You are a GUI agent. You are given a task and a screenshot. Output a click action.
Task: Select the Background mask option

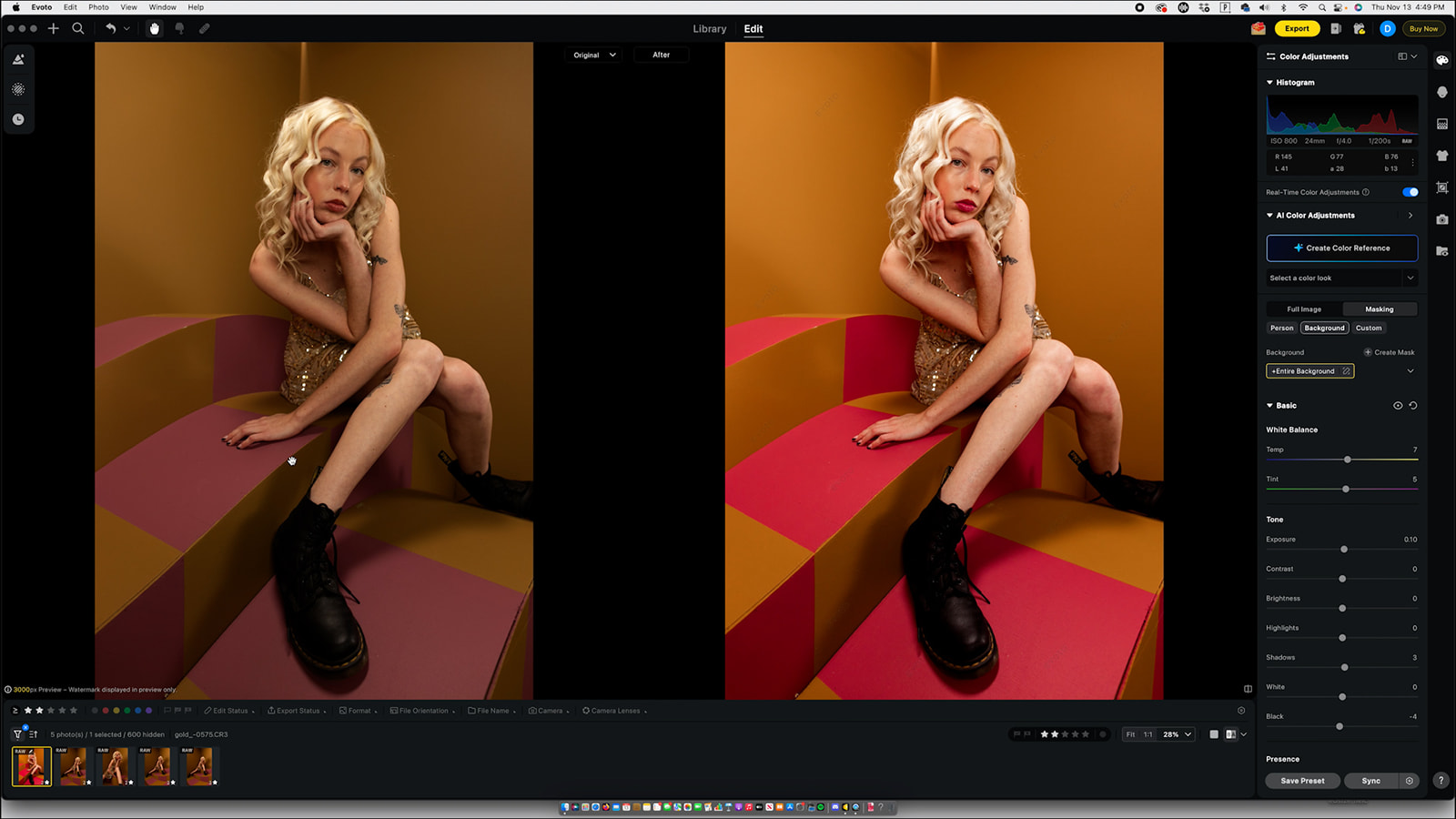click(x=1324, y=329)
